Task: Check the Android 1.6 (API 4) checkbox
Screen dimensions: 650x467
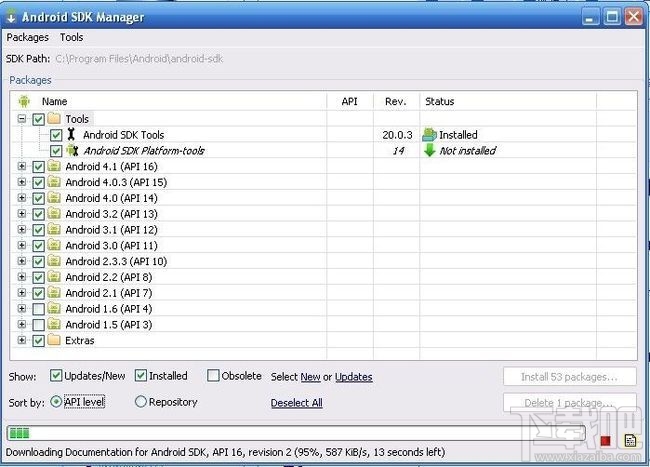Action: [x=39, y=309]
